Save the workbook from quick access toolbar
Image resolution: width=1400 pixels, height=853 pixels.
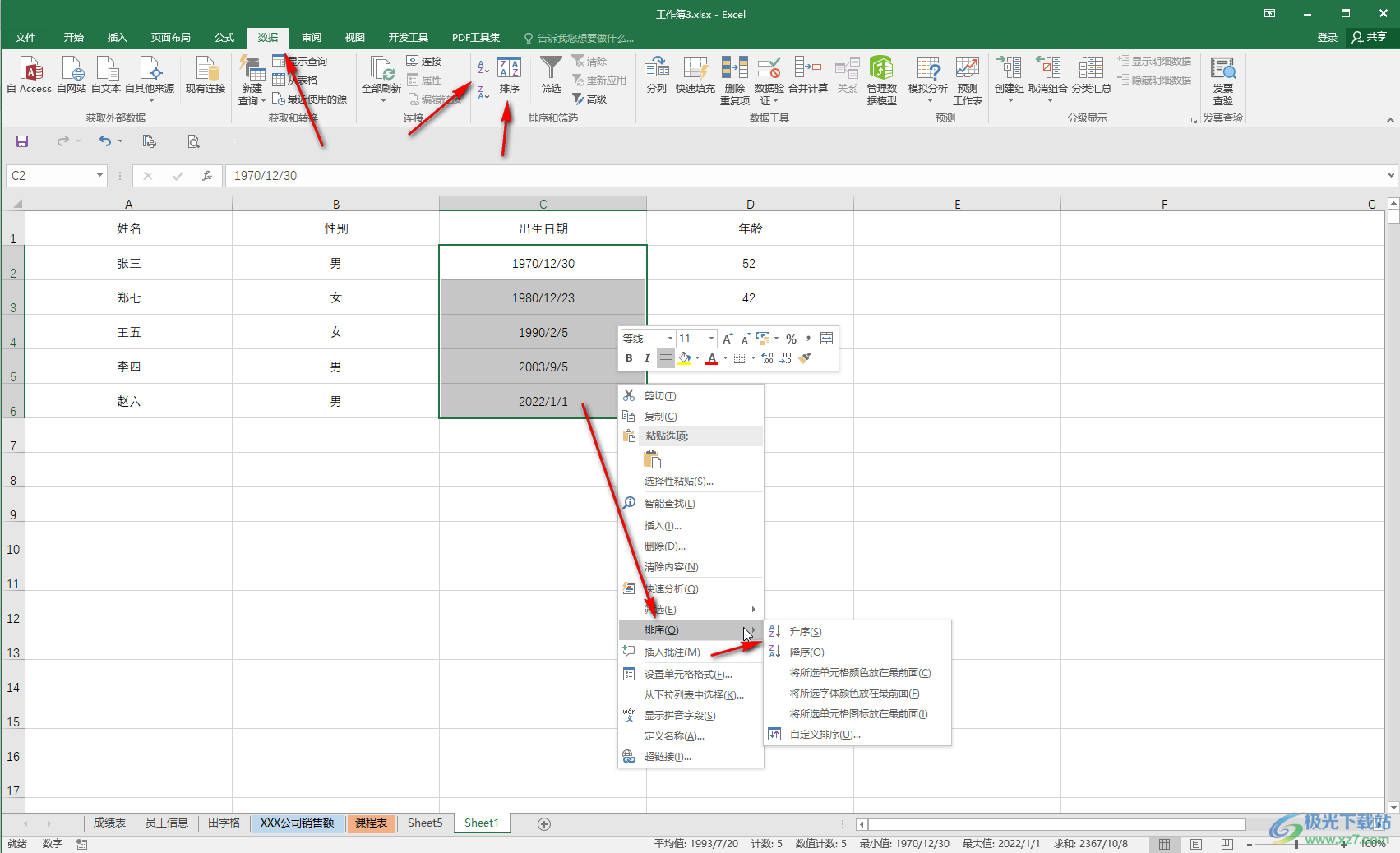(22, 141)
